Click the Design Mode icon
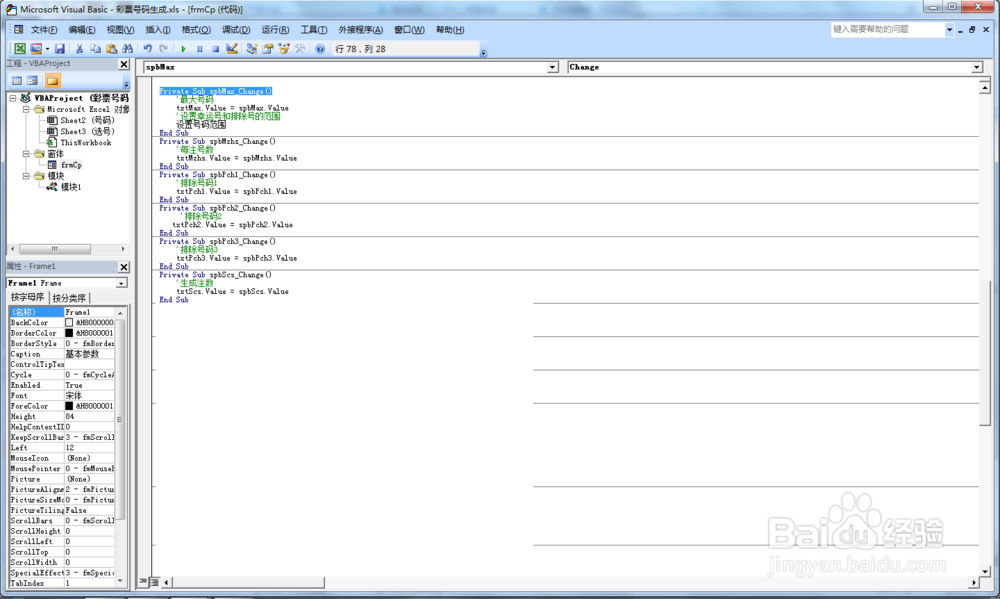 [232, 48]
